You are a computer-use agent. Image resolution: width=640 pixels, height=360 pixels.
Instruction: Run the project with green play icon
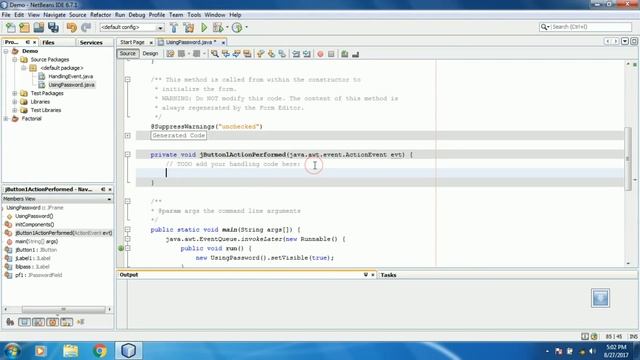point(204,27)
